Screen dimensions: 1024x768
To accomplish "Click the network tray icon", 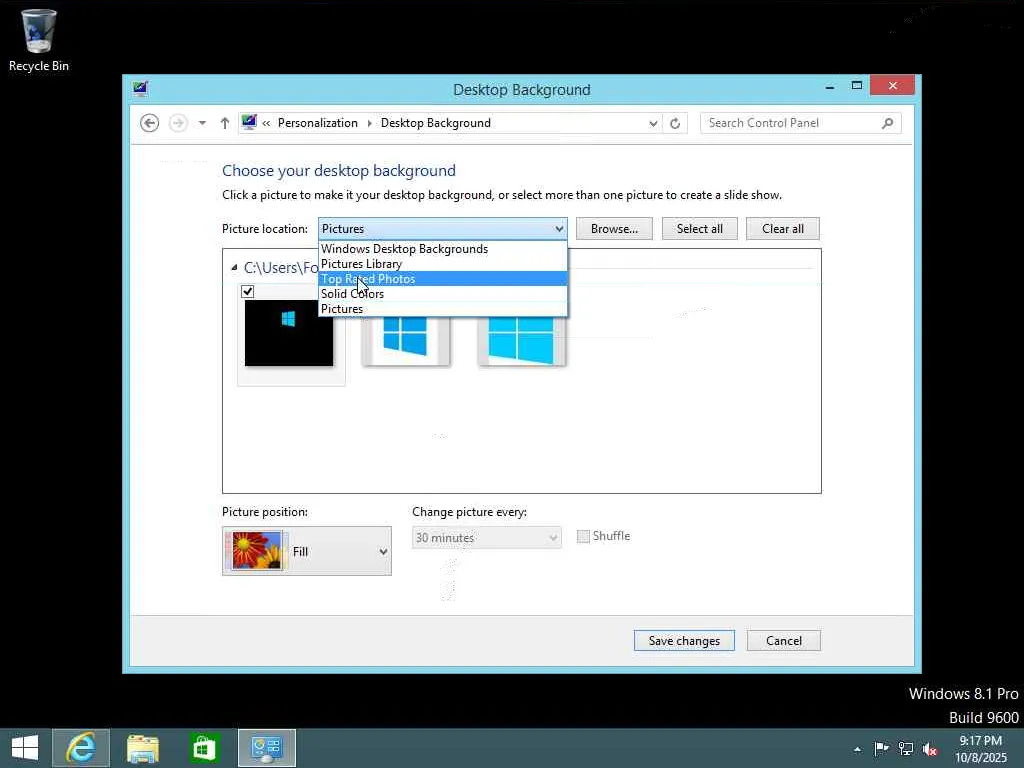I will point(906,748).
